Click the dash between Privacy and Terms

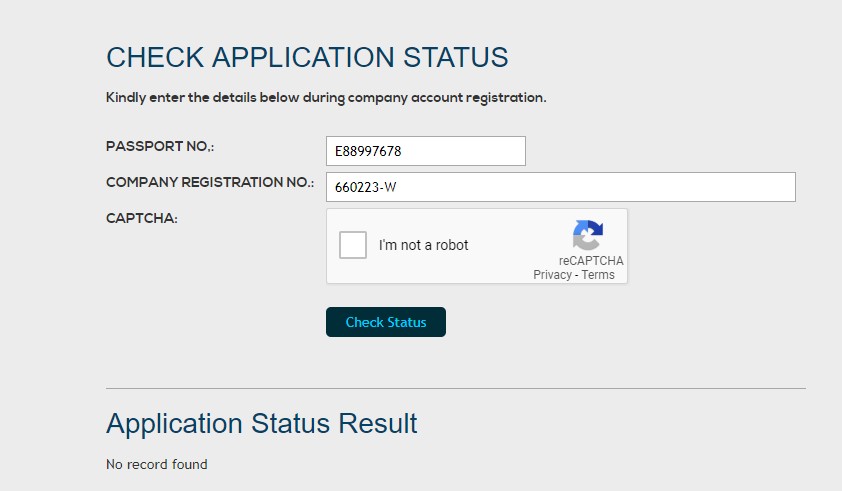(576, 275)
